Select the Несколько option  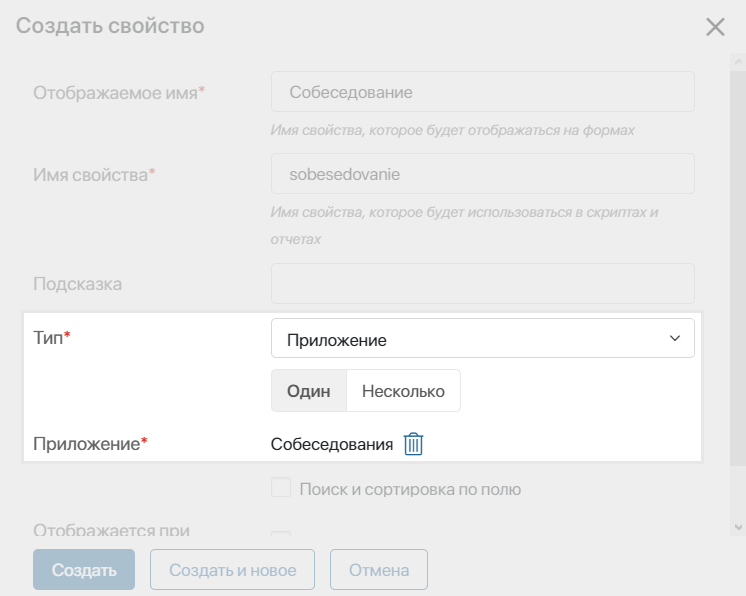(403, 391)
